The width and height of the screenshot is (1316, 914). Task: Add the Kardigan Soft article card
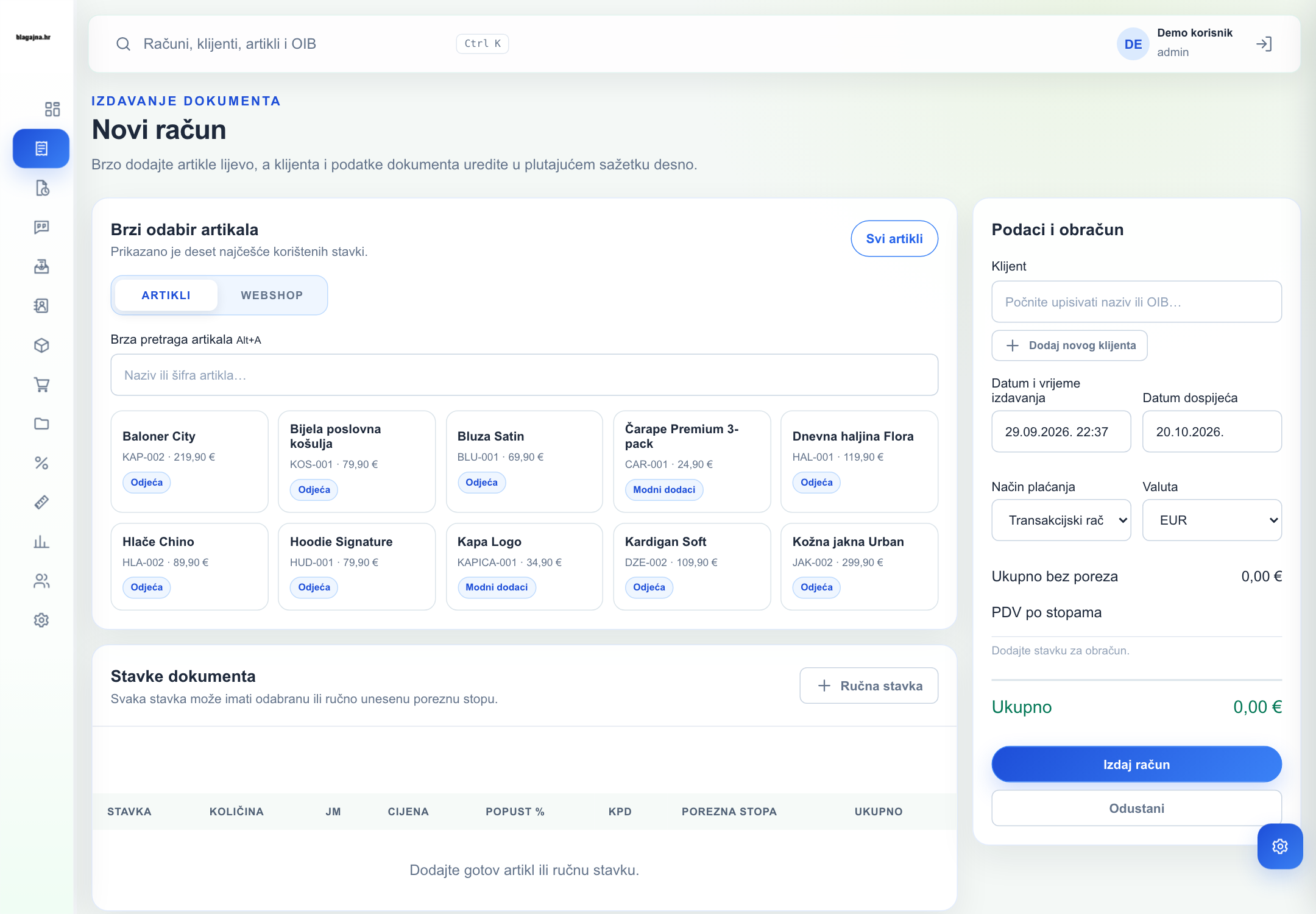click(692, 567)
